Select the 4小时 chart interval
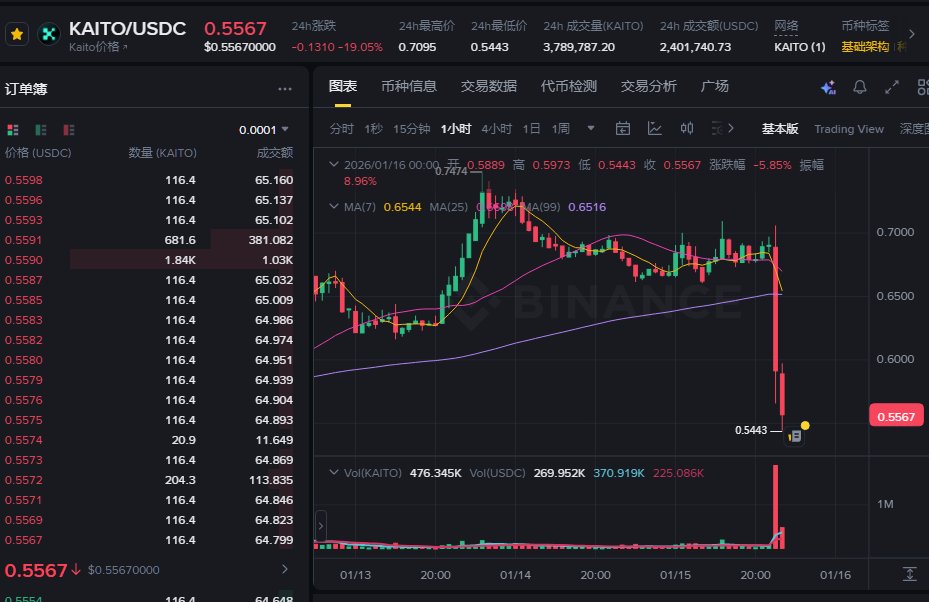This screenshot has width=929, height=602. 496,129
